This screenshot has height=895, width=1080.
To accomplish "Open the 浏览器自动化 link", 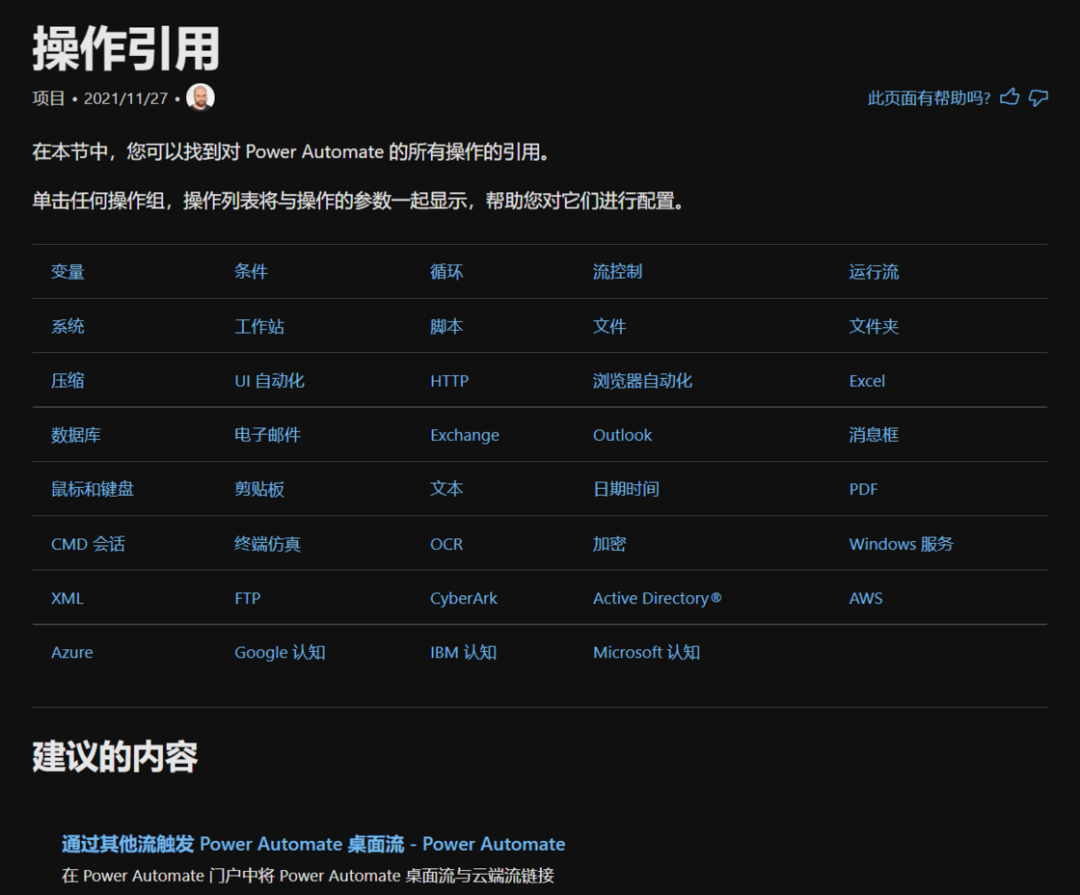I will coord(643,380).
